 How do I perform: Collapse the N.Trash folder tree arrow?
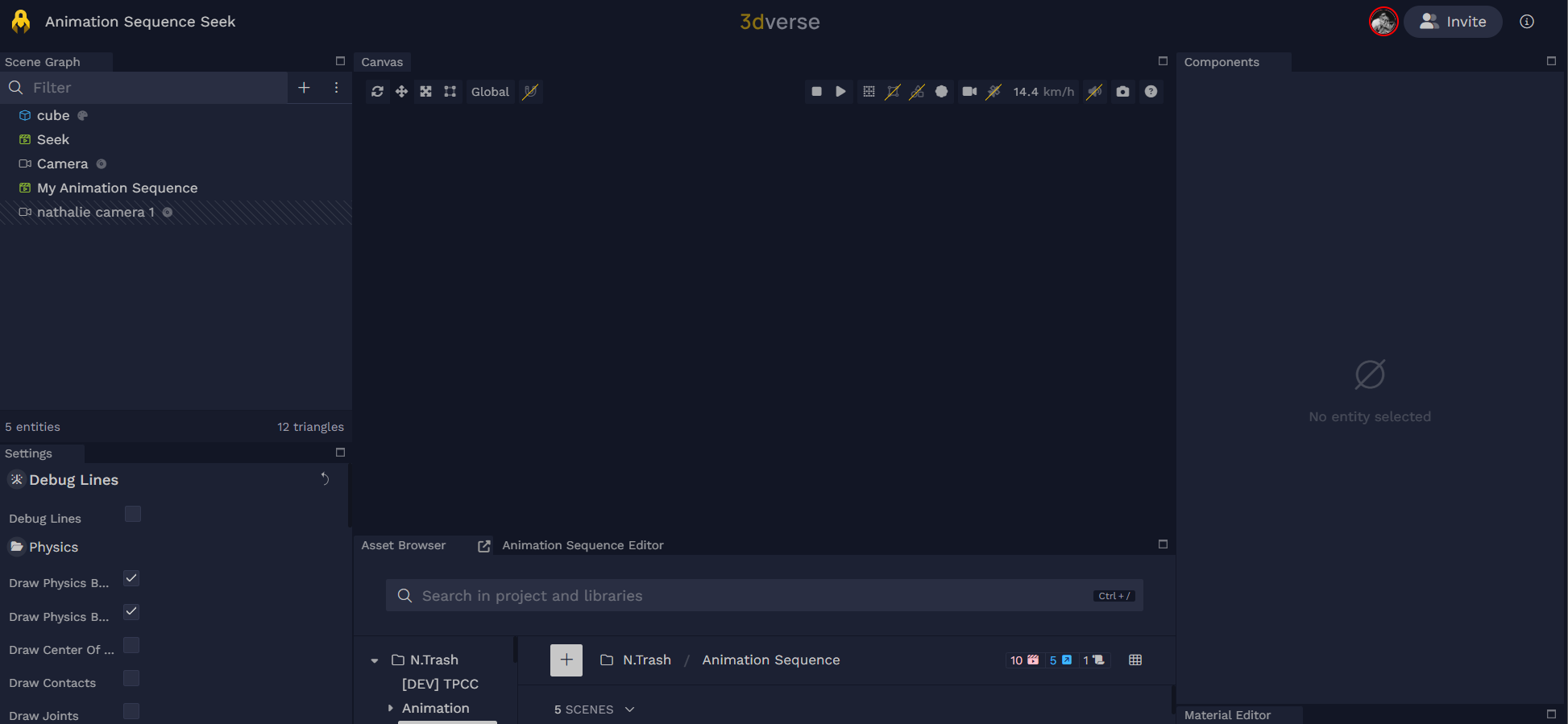(375, 660)
